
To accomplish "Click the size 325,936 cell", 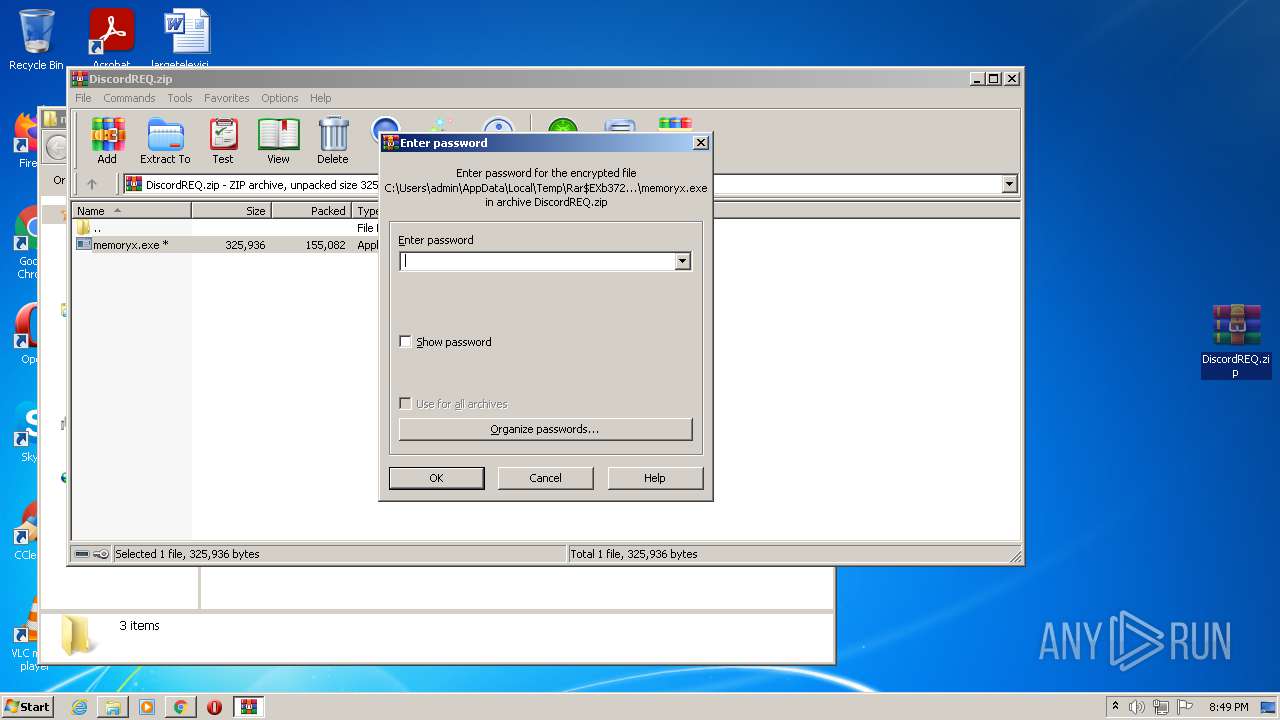I will (x=245, y=244).
